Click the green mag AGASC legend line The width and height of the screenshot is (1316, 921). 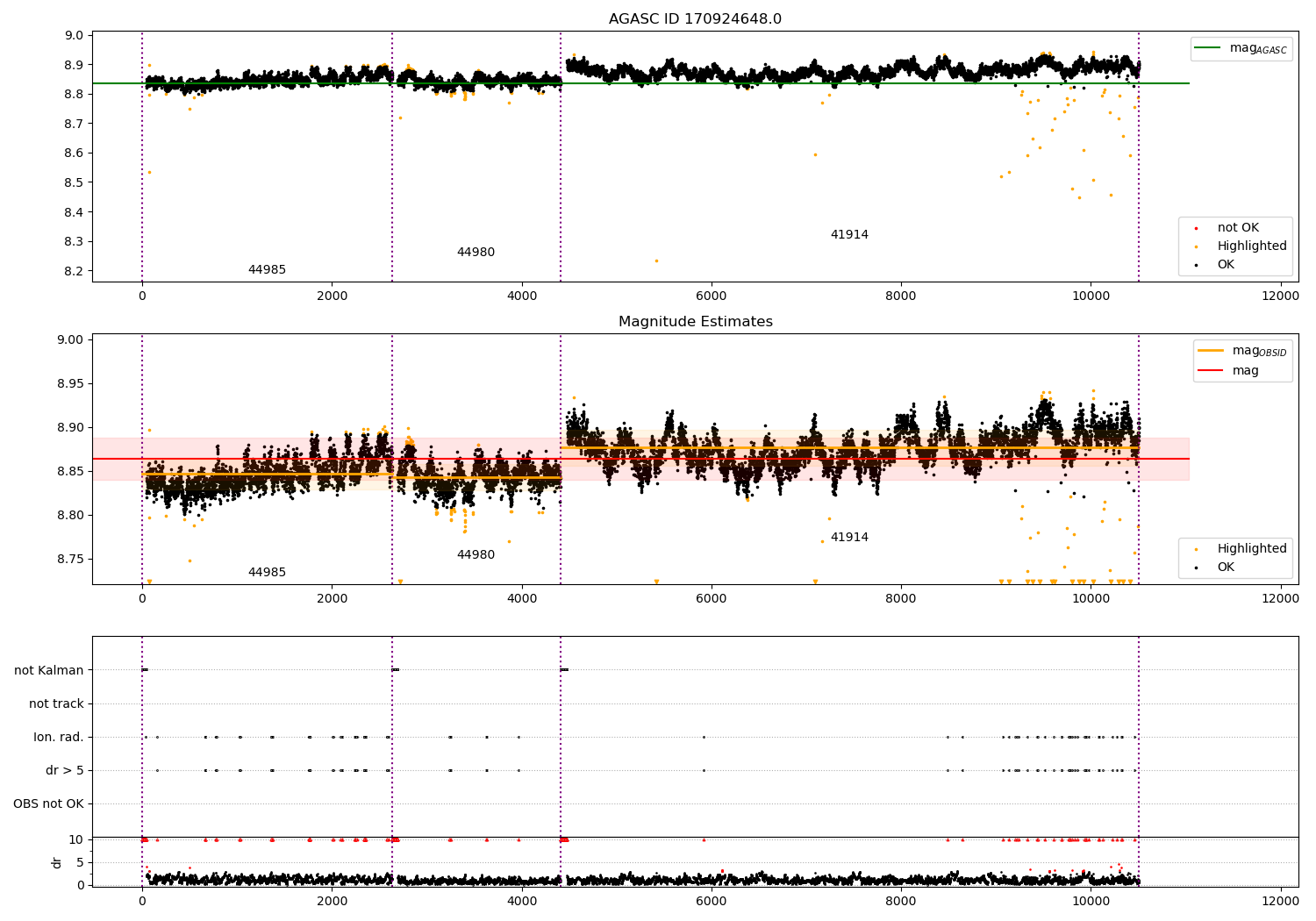[1207, 47]
